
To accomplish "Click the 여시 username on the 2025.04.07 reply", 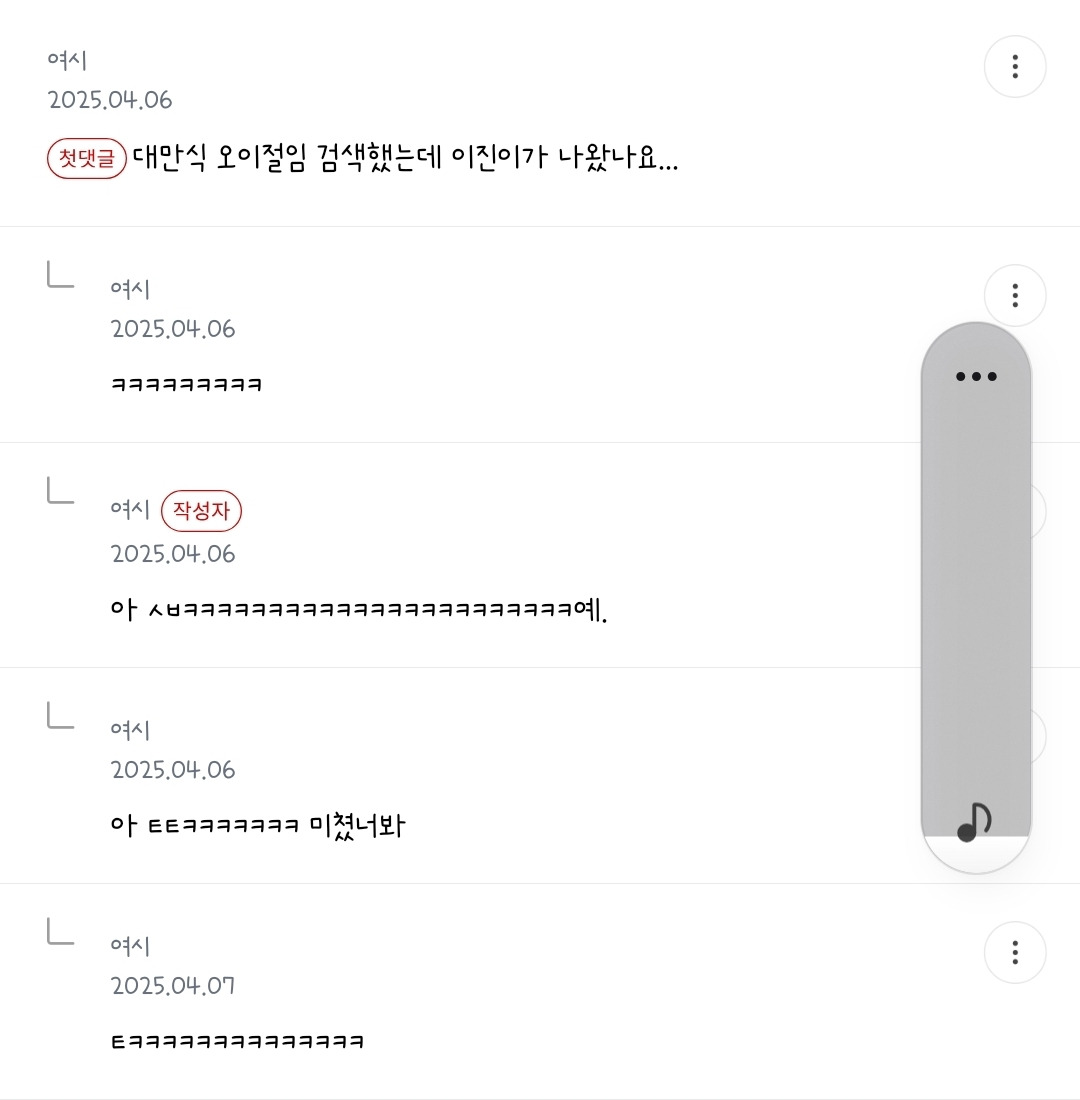I will point(130,945).
